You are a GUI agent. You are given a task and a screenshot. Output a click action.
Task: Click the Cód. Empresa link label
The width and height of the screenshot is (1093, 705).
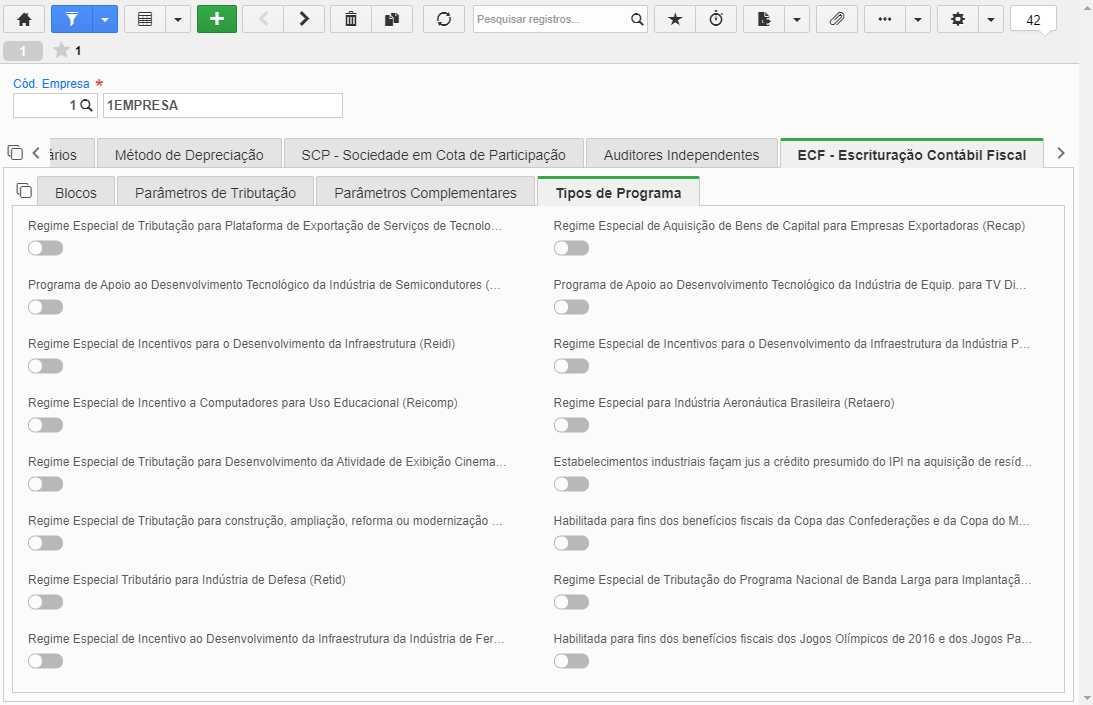(x=52, y=84)
